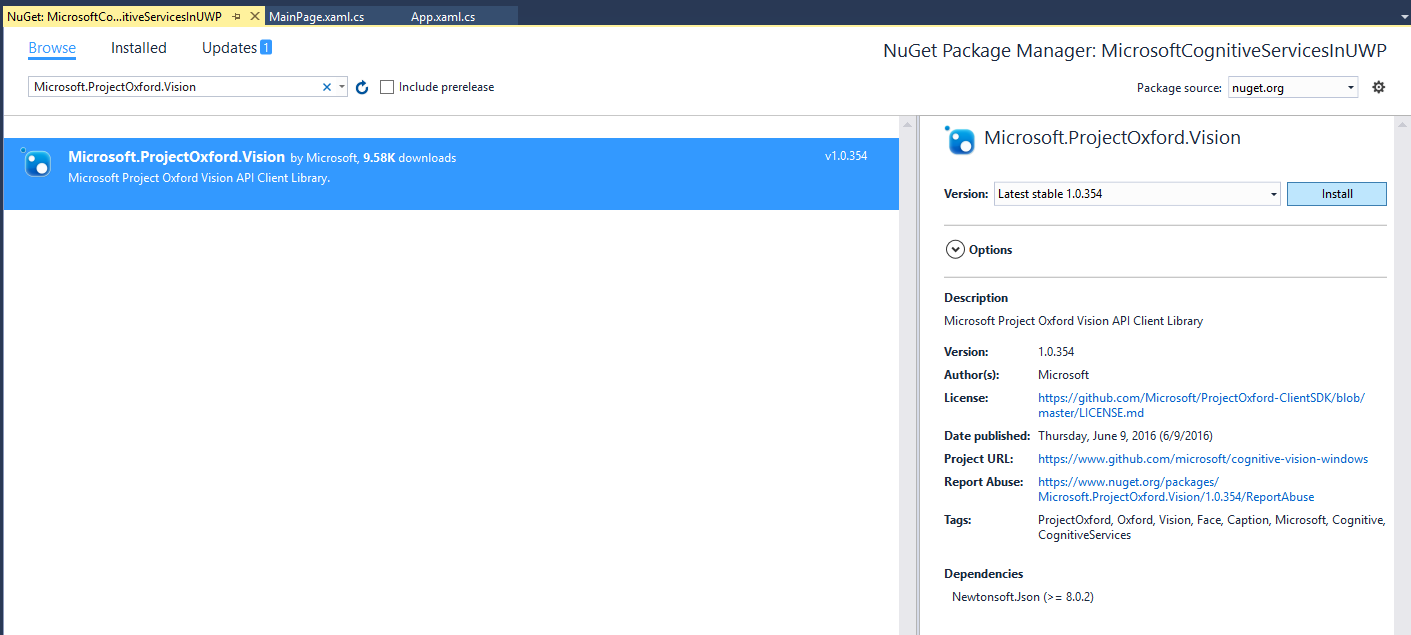
Task: Open the Package source dropdown
Action: click(1292, 88)
